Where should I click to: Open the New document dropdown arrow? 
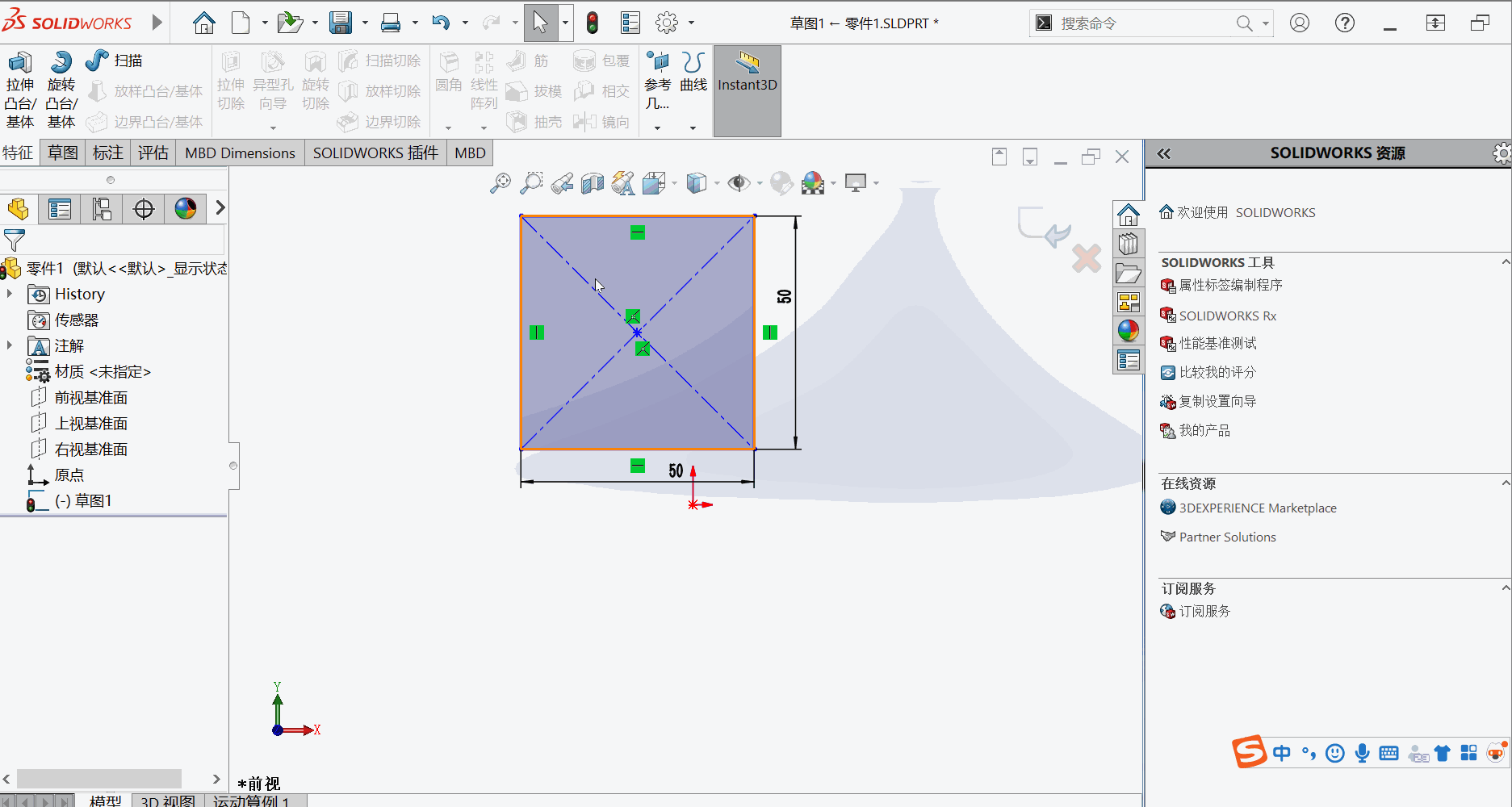click(x=265, y=23)
